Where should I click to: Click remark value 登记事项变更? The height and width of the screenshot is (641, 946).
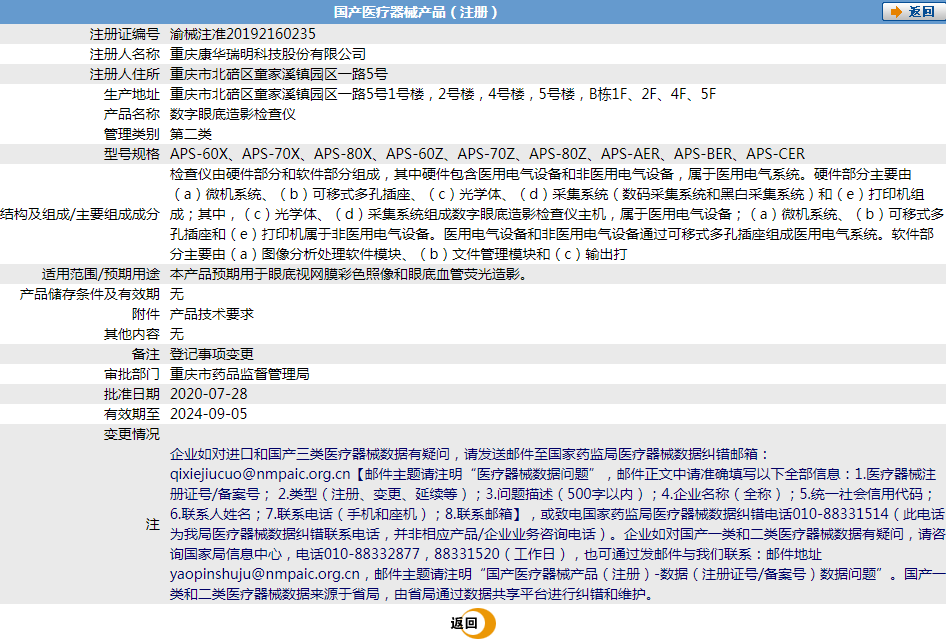[212, 354]
